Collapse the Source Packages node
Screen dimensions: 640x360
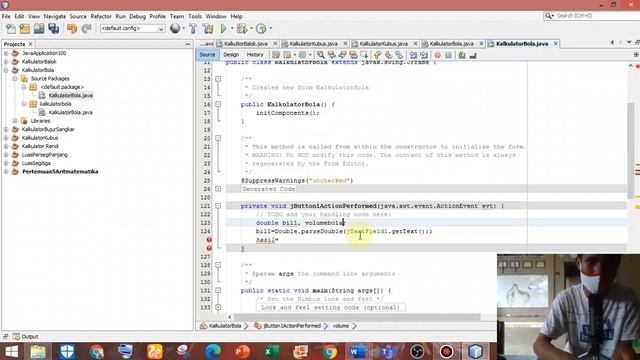pos(15,78)
